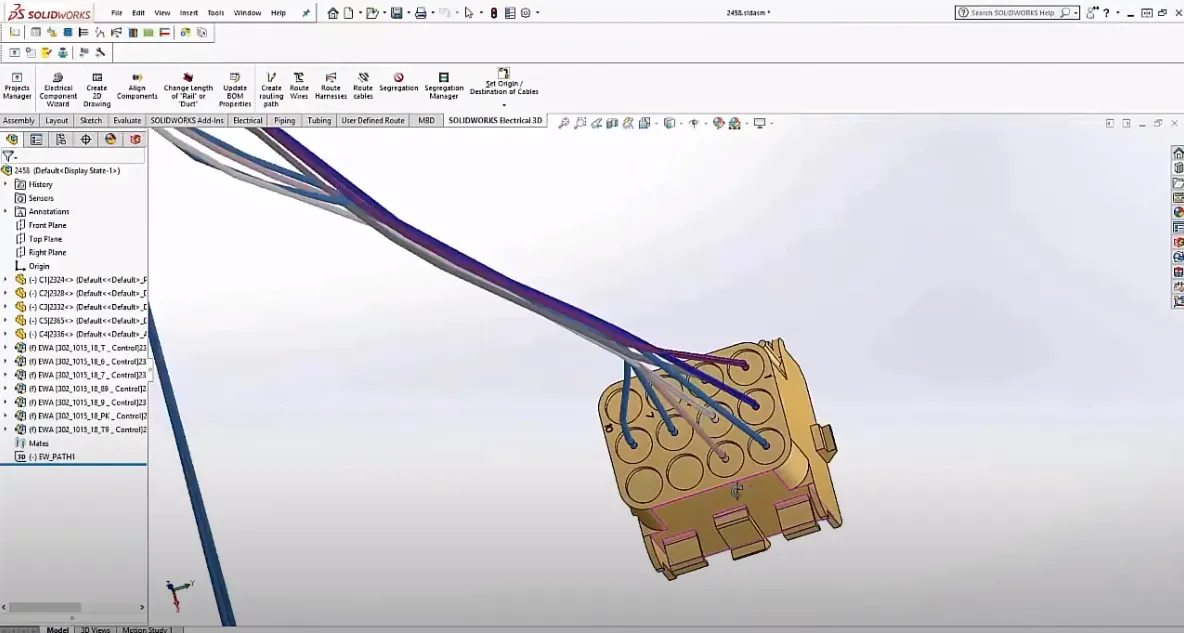This screenshot has width=1184, height=633.
Task: Switch to the Piping ribbon tab
Action: click(284, 121)
